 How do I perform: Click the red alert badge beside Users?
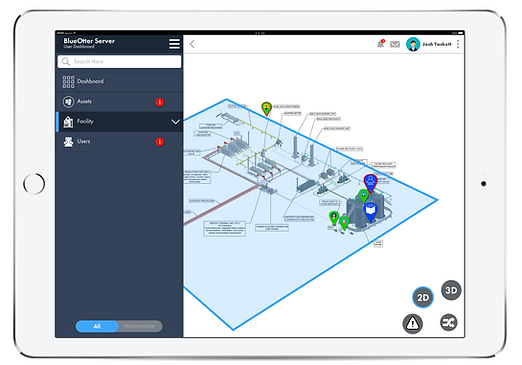pos(160,142)
